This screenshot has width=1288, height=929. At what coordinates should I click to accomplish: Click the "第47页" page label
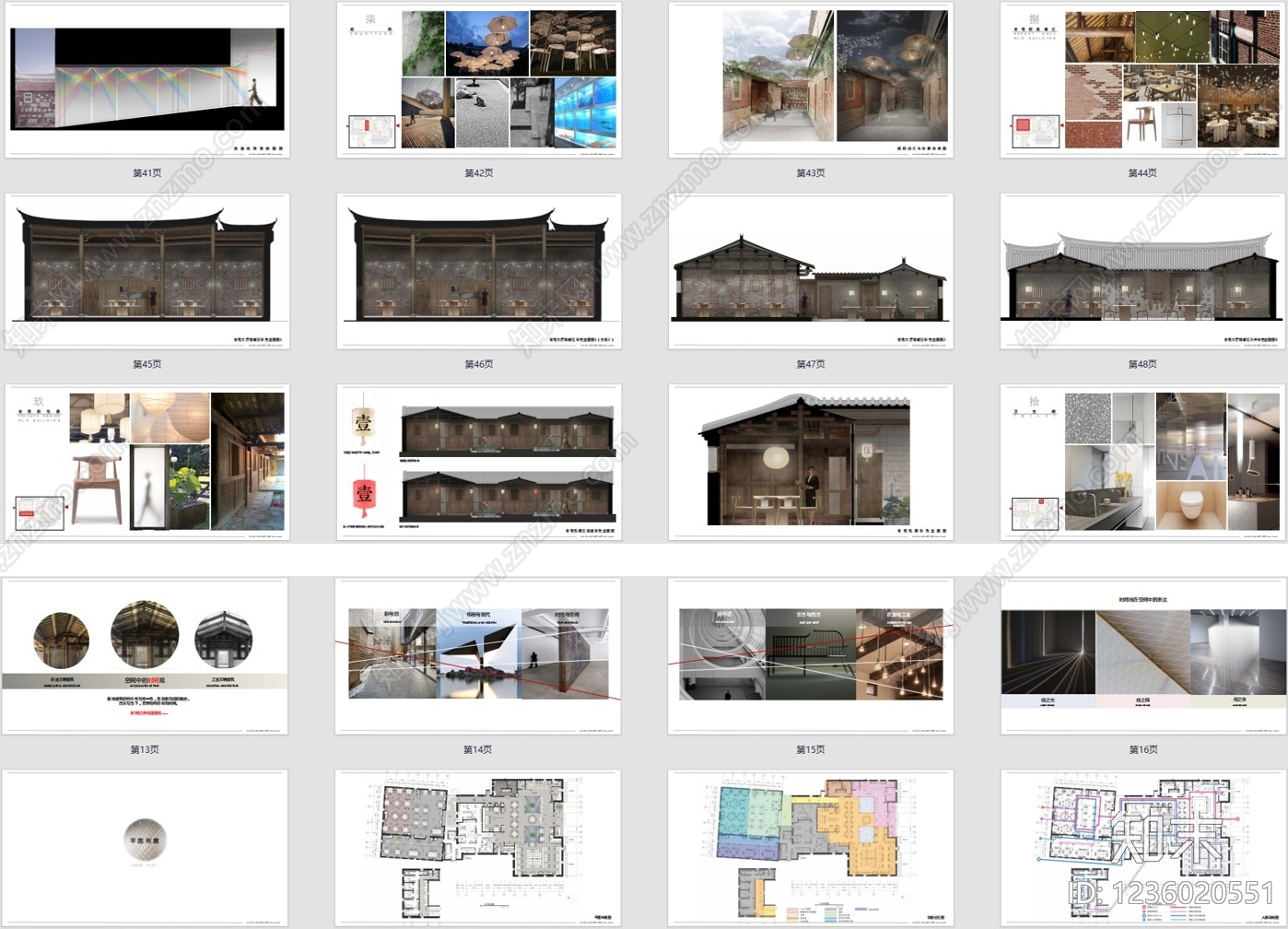click(811, 365)
